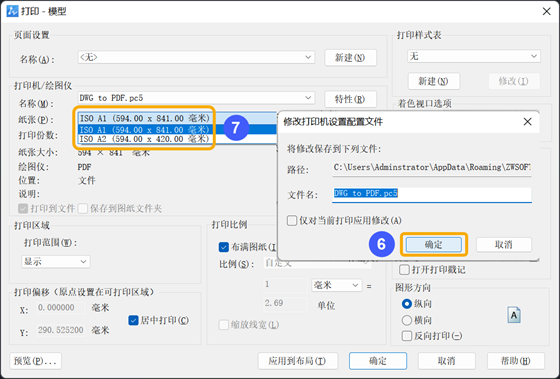Image resolution: width=560 pixels, height=379 pixels.
Task: Click the file name input field
Action: tap(432, 194)
